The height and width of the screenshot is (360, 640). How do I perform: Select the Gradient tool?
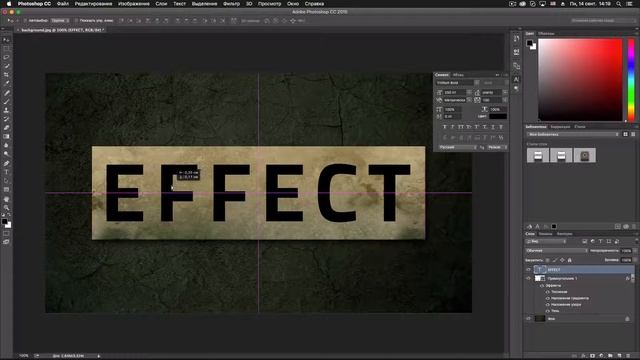coord(6,137)
